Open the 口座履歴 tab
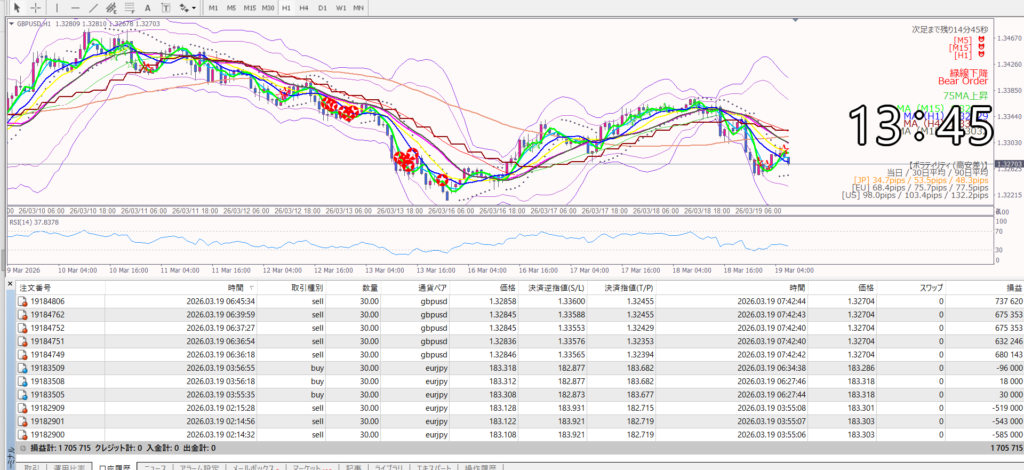 (x=113, y=465)
